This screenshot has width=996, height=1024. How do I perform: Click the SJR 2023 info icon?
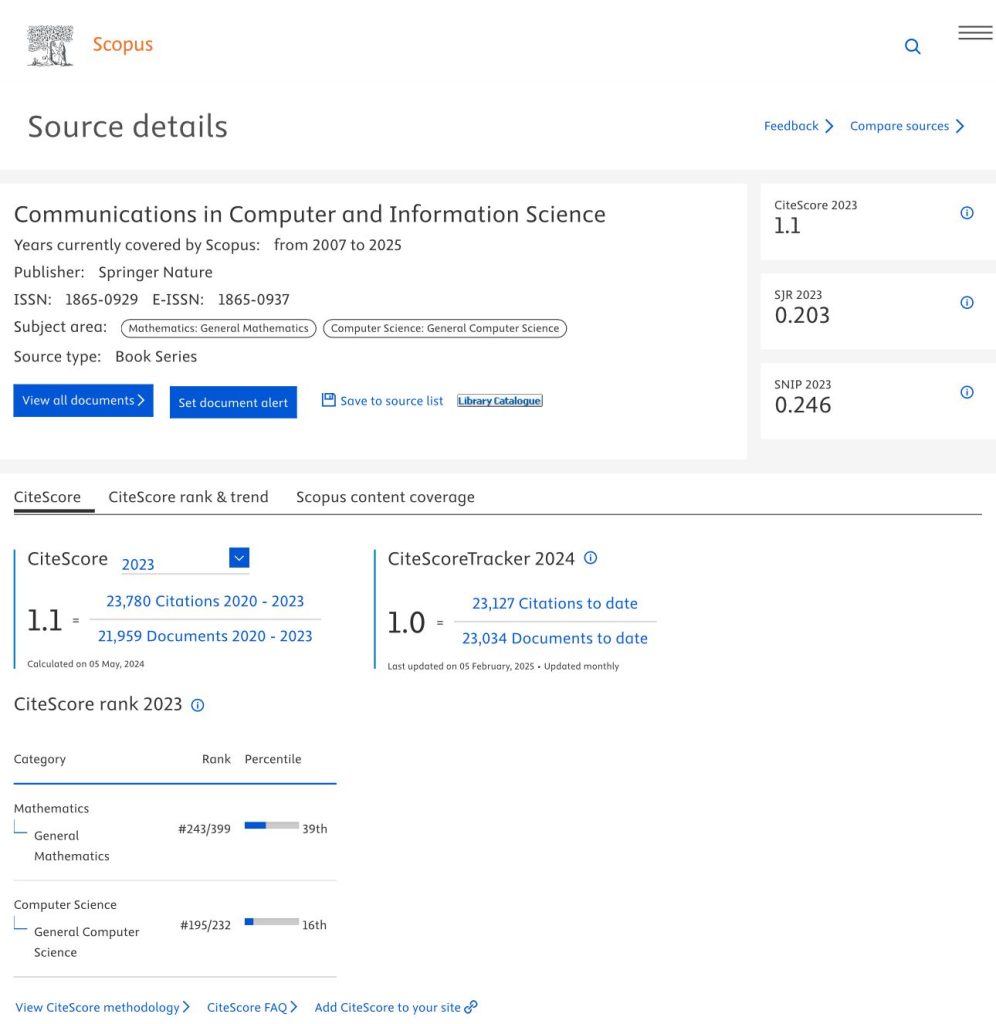coord(967,302)
